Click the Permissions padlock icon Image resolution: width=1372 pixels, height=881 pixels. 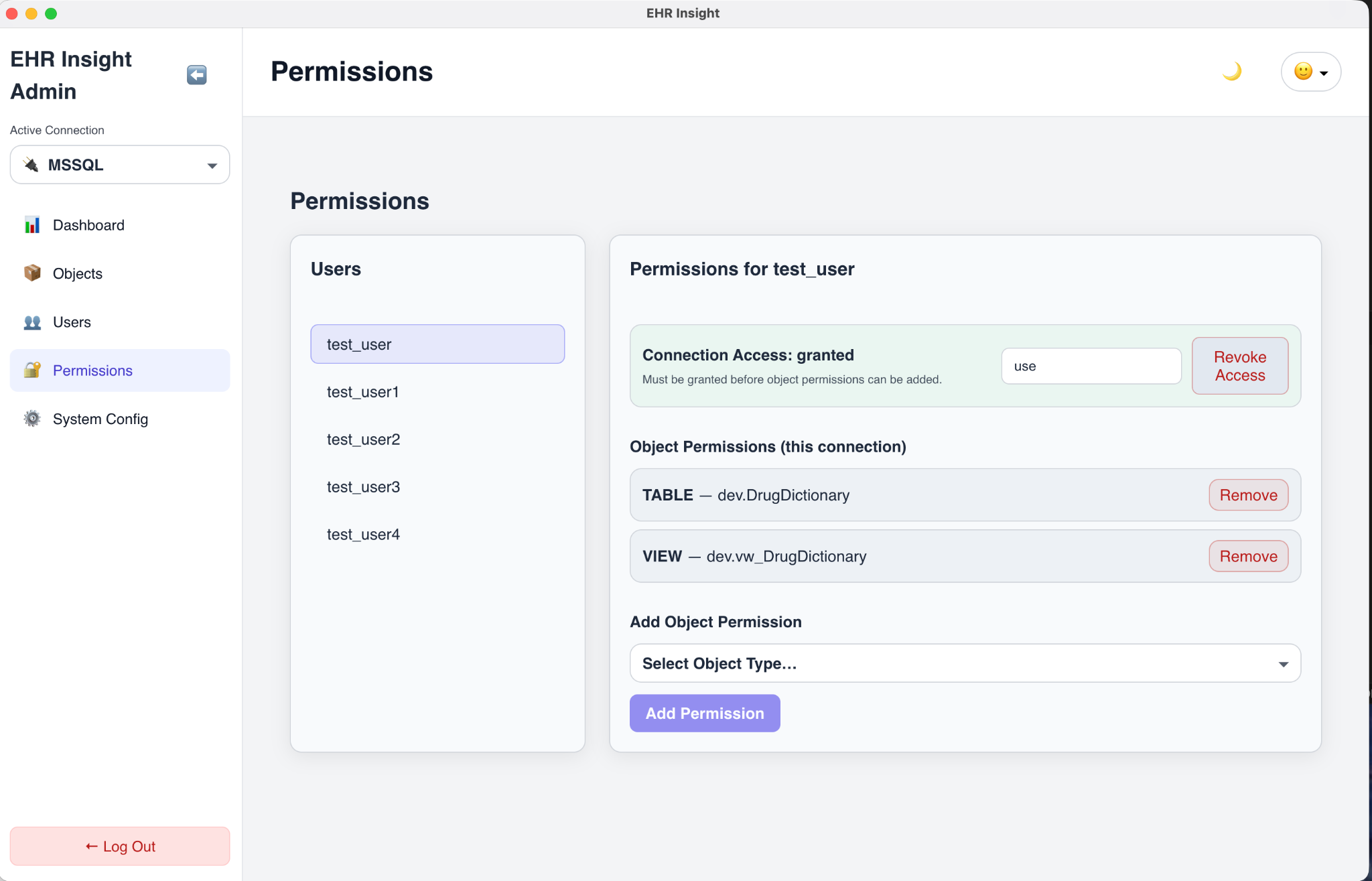[x=31, y=370]
